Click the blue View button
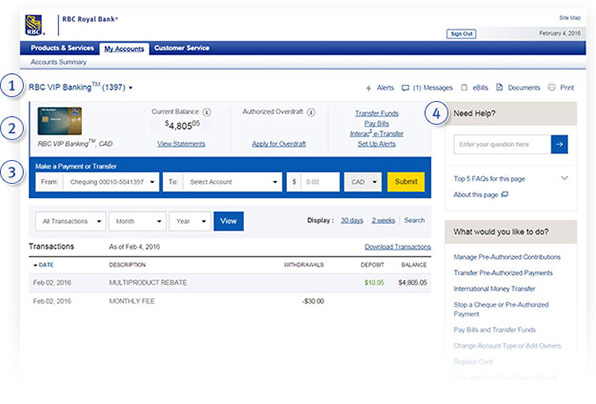The width and height of the screenshot is (596, 404). point(228,221)
